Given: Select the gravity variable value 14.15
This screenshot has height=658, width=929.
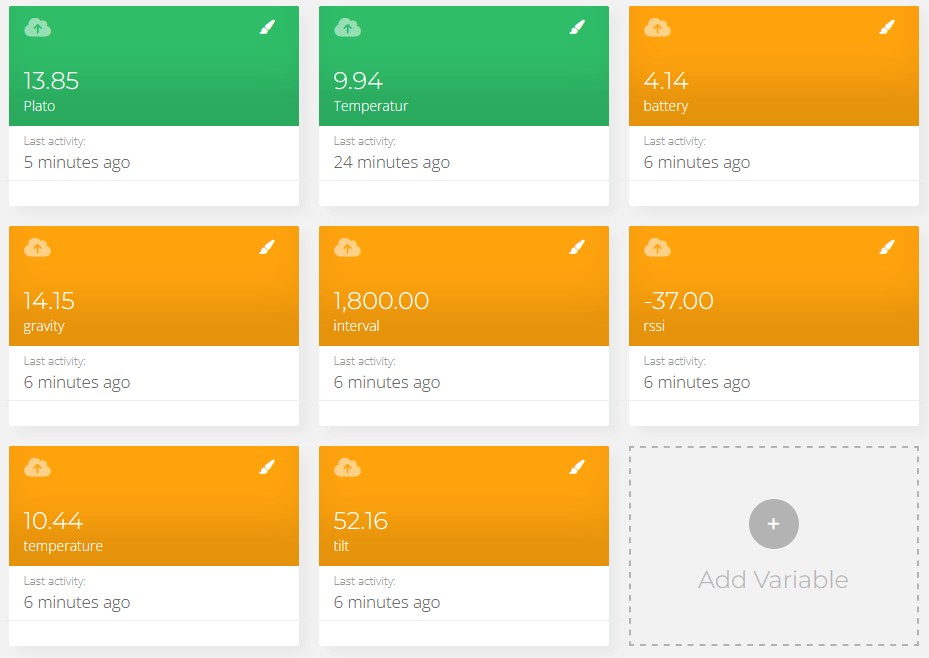Looking at the screenshot, I should [49, 301].
